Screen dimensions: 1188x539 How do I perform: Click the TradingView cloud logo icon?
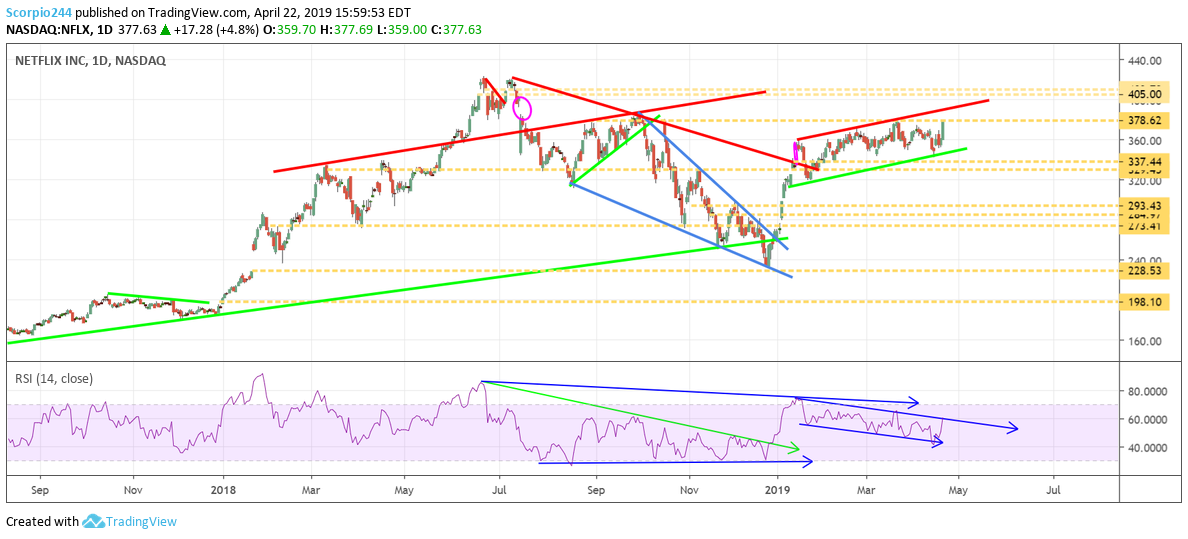[x=93, y=521]
